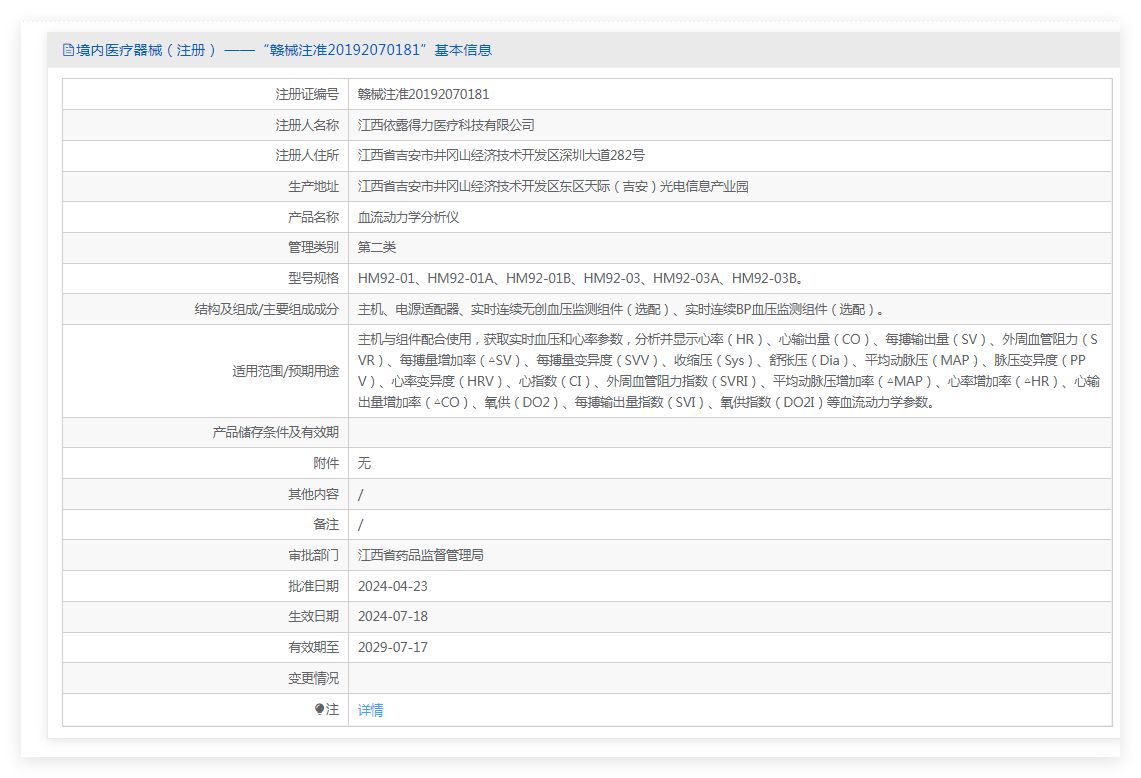Click the intended use paragraph starting 主机与组件配合使用
Image resolution: width=1141 pixels, height=778 pixels.
click(x=728, y=371)
